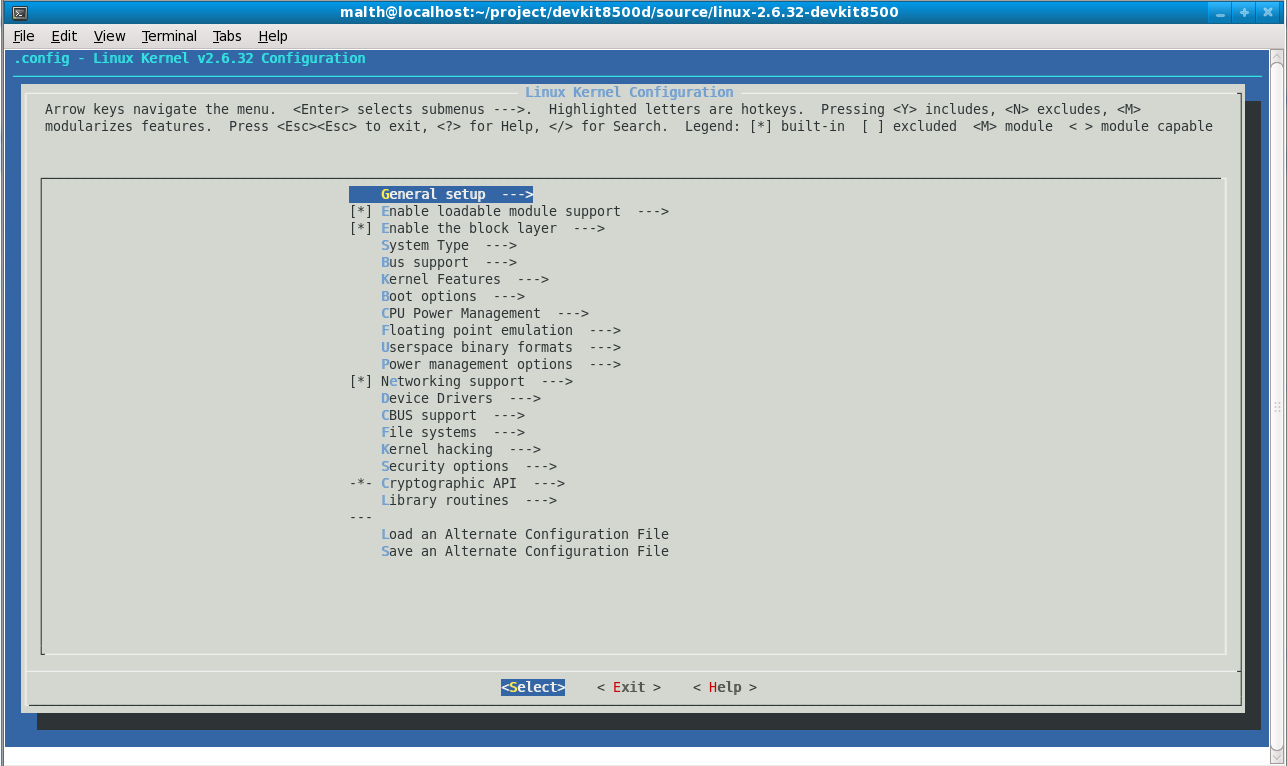The width and height of the screenshot is (1287, 766).
Task: Open Bus support submenu
Action: click(x=449, y=262)
